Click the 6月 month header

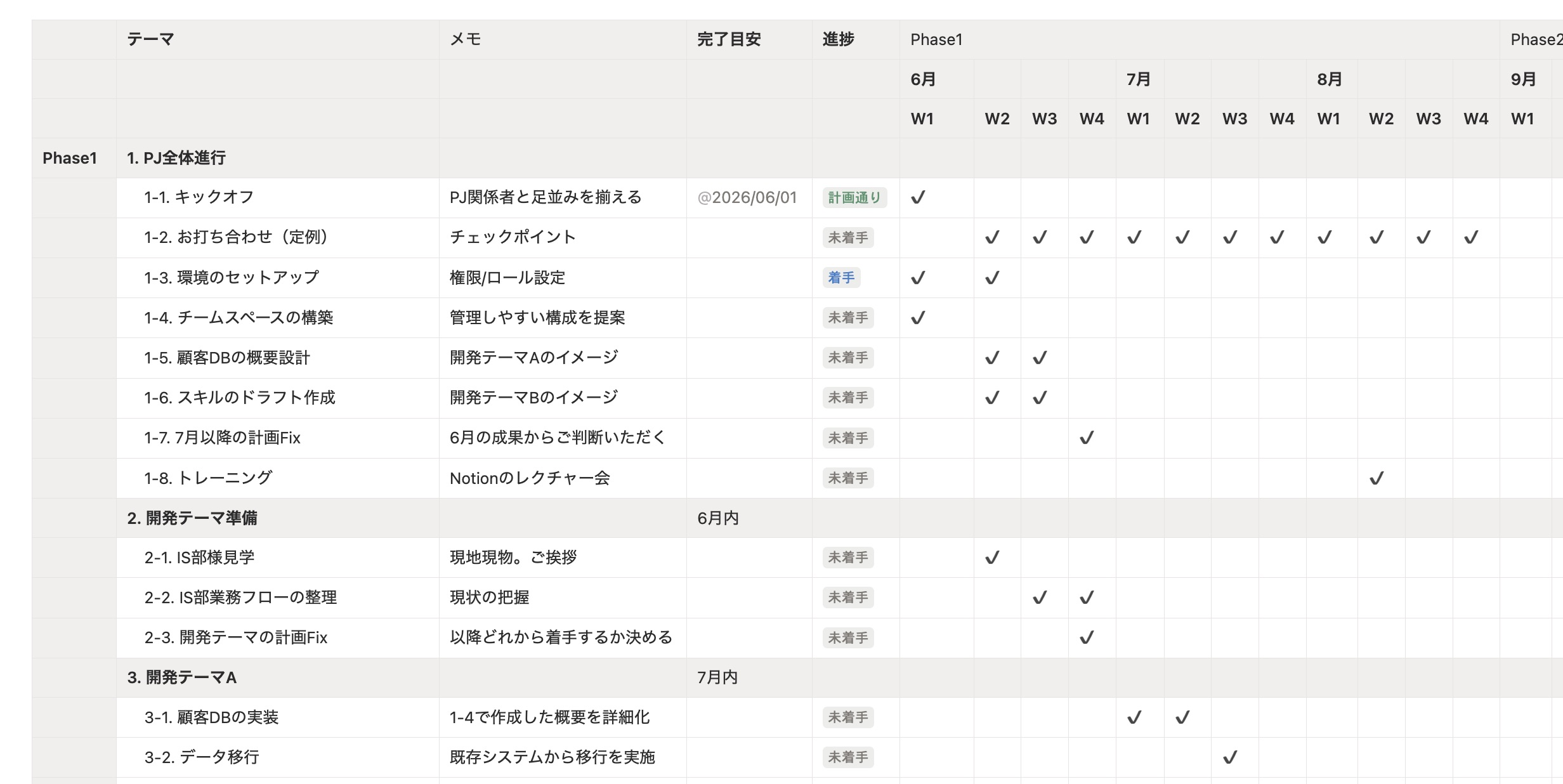pyautogui.click(x=937, y=79)
